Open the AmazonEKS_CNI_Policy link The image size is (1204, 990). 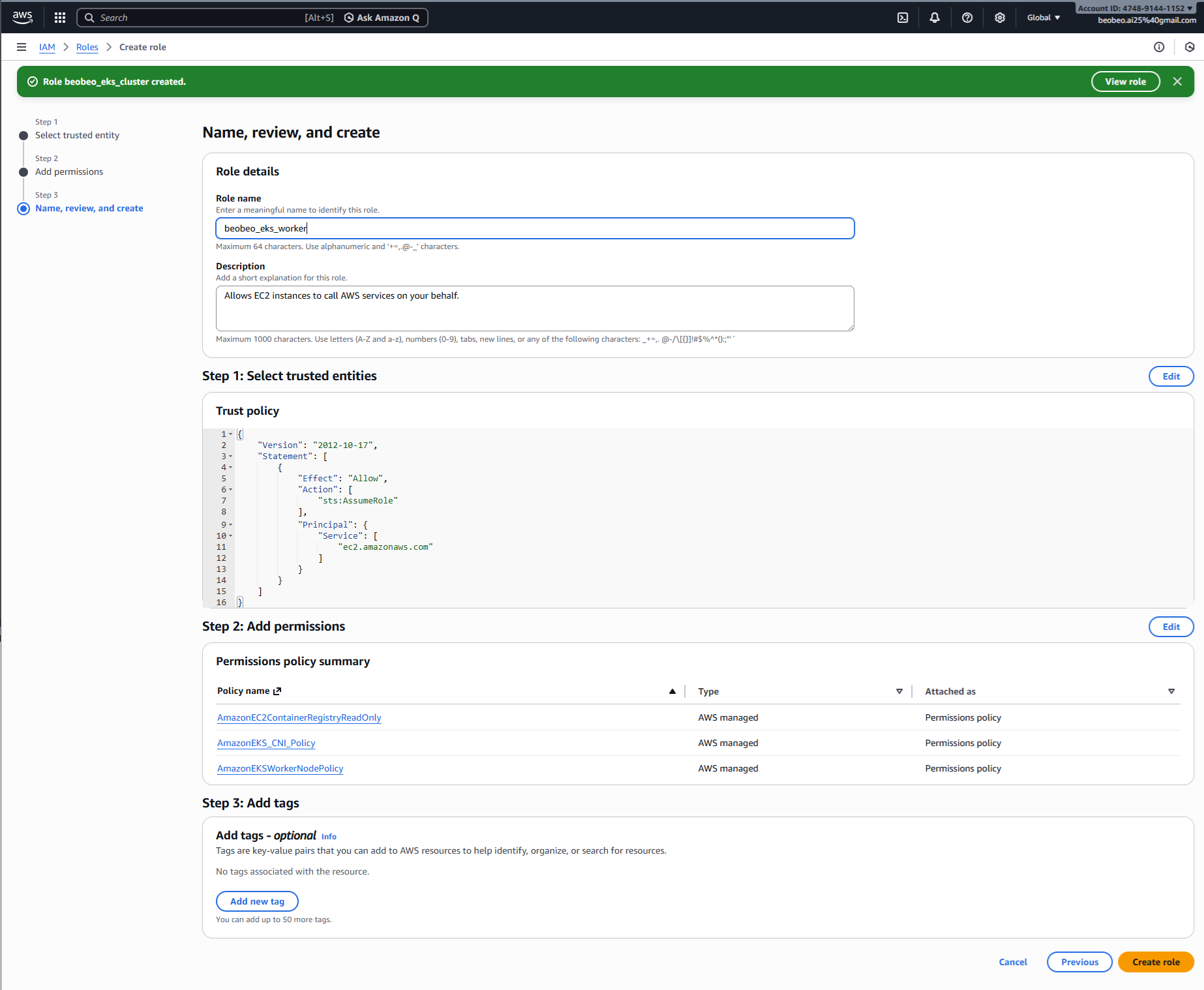click(266, 743)
